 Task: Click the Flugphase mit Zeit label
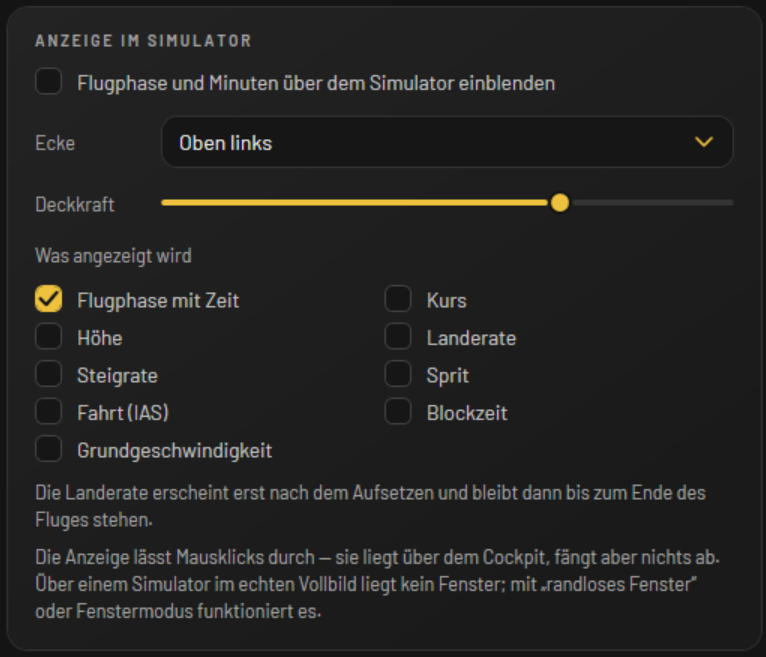coord(158,301)
